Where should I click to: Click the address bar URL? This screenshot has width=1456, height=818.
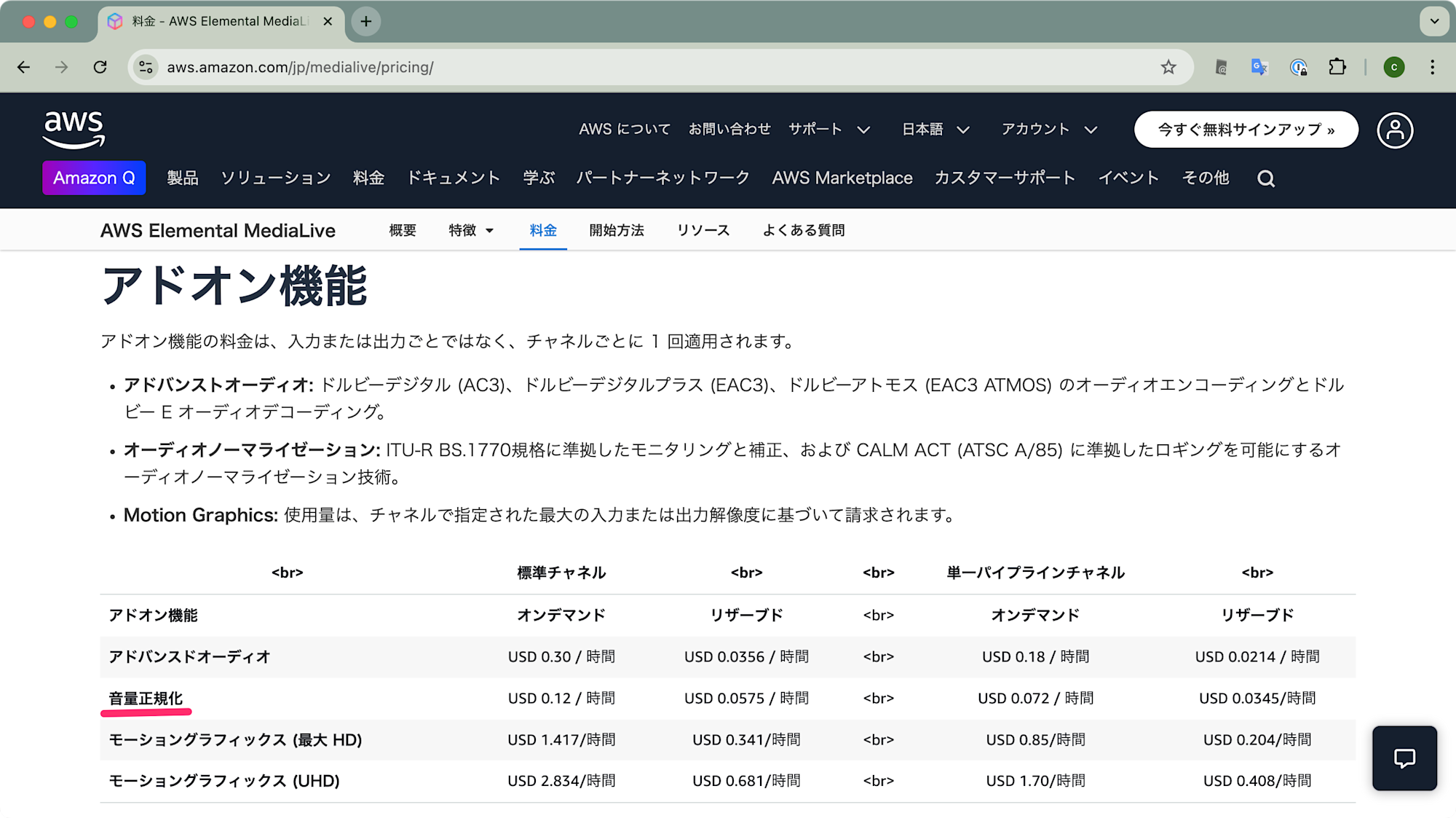click(x=300, y=67)
